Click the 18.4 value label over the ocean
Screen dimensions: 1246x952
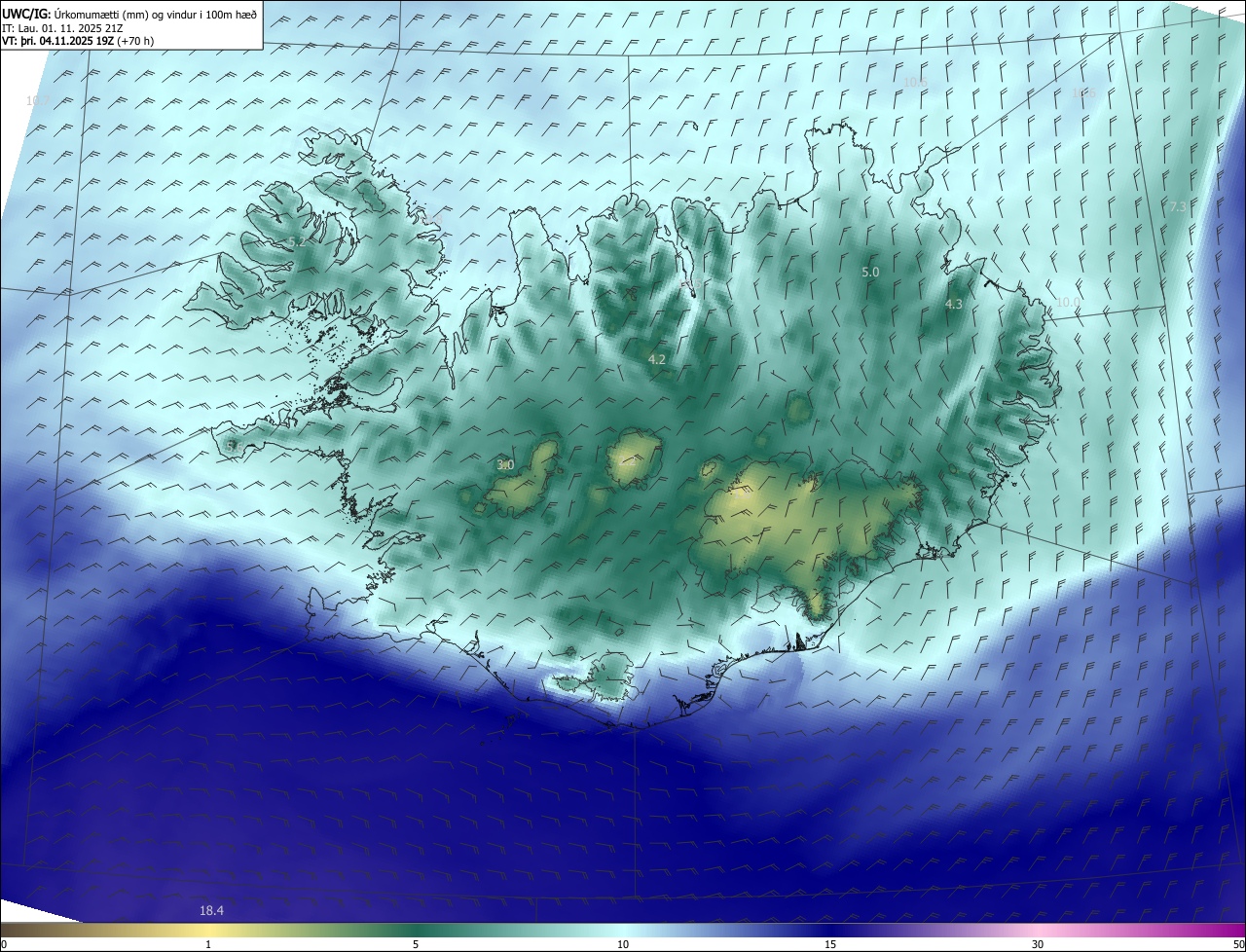click(x=211, y=910)
